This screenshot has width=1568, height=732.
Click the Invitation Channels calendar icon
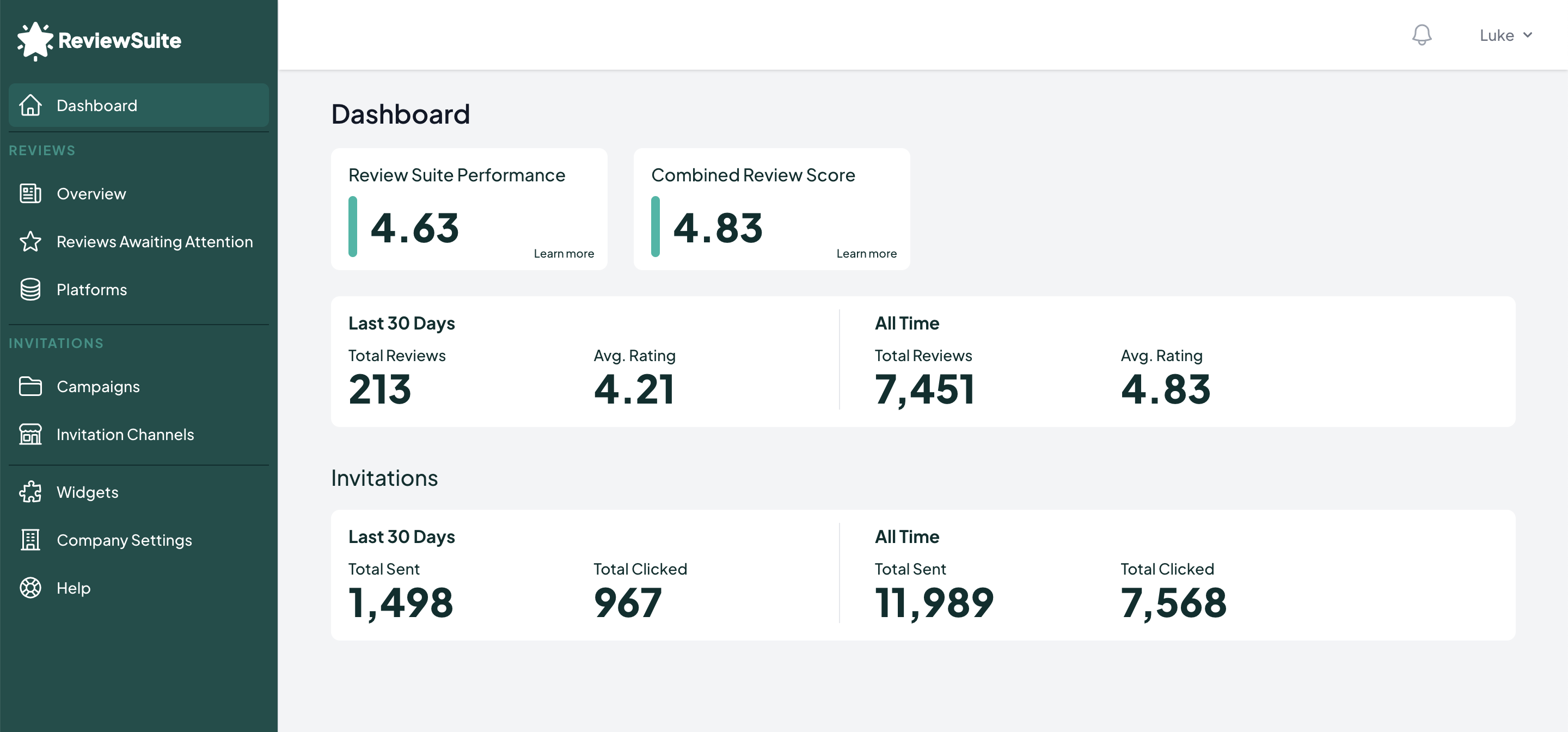(30, 434)
